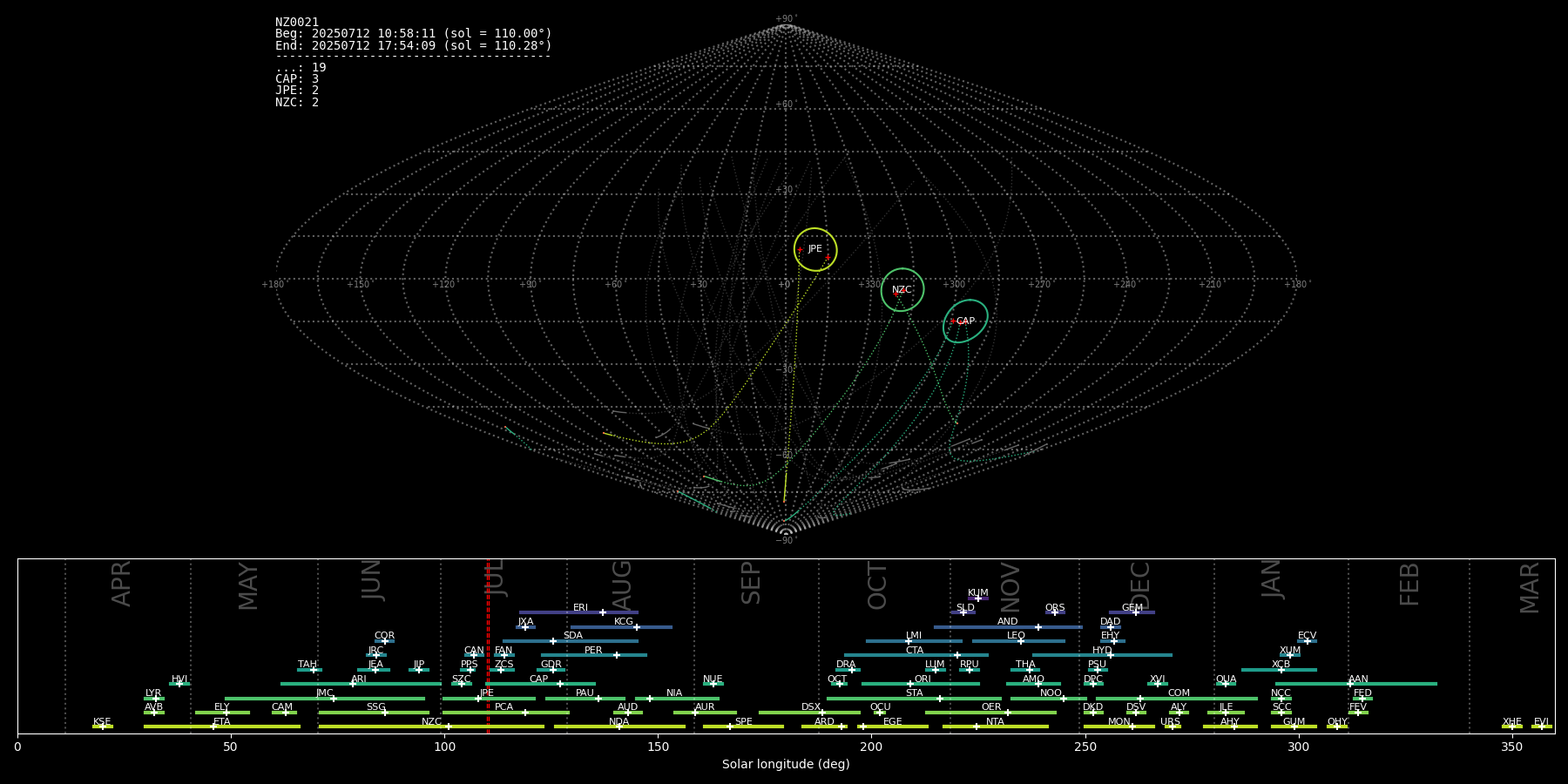Click the HYD shower label in the timeline
This screenshot has width=1568, height=784.
[x=1103, y=651]
